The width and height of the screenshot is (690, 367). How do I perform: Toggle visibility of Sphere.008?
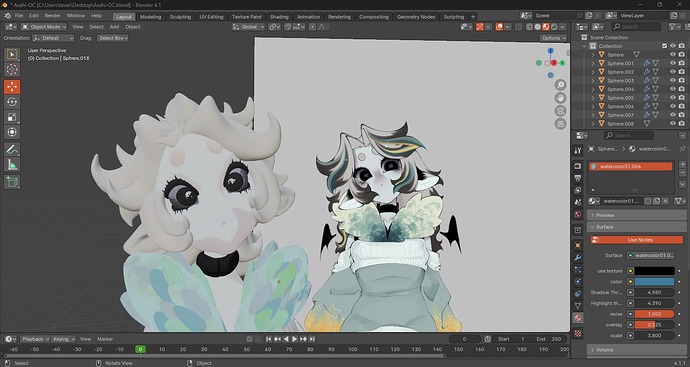pos(672,124)
